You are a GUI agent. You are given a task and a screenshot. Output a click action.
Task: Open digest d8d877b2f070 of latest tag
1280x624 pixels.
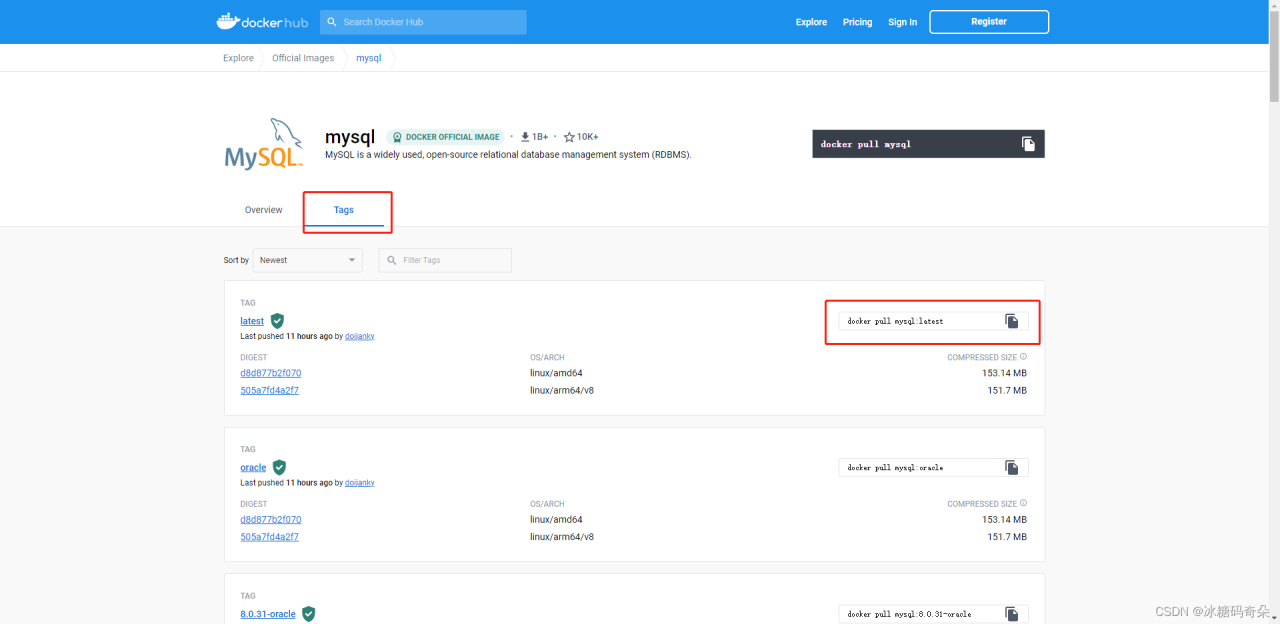[x=270, y=372]
